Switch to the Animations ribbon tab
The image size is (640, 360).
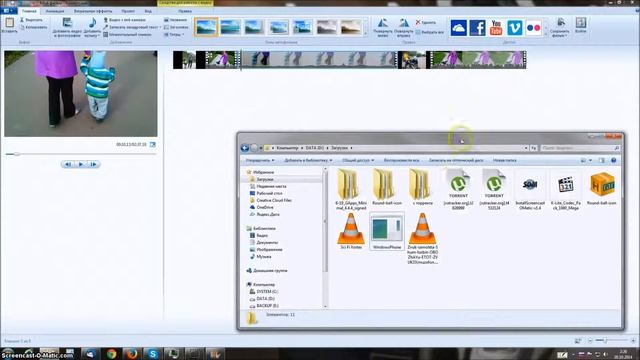click(55, 11)
